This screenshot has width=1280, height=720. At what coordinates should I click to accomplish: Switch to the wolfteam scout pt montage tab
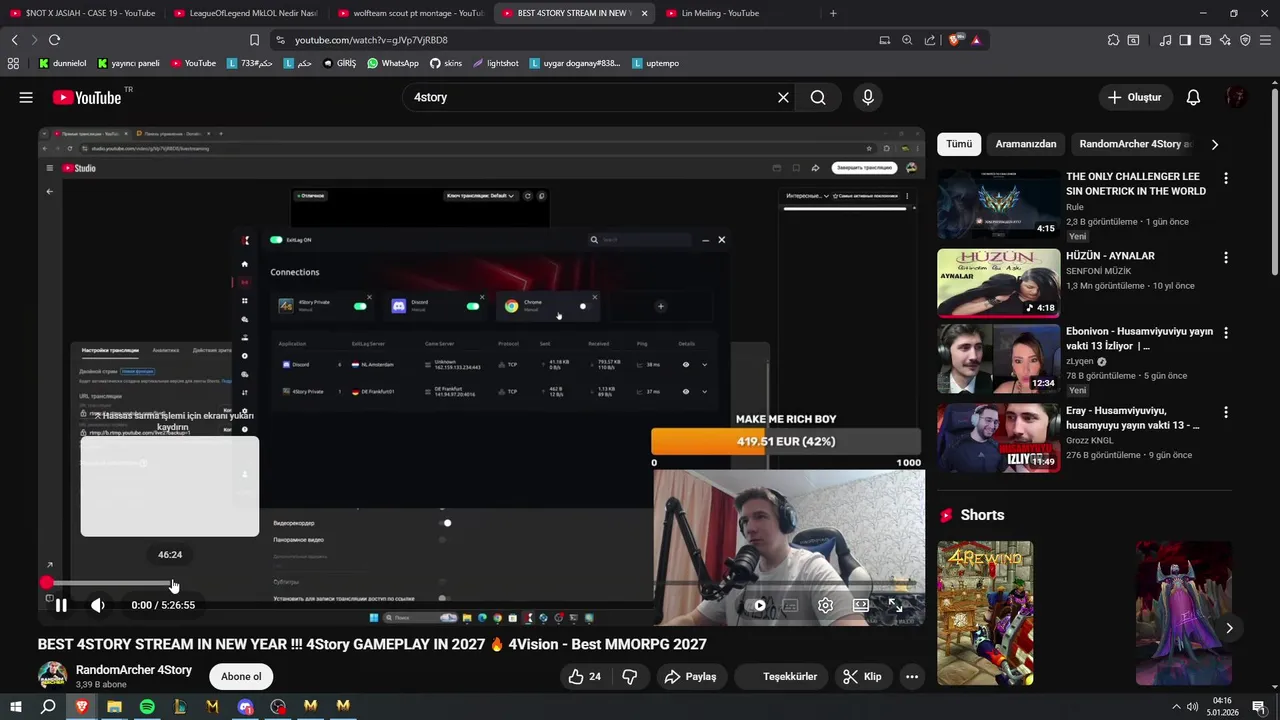tap(410, 13)
